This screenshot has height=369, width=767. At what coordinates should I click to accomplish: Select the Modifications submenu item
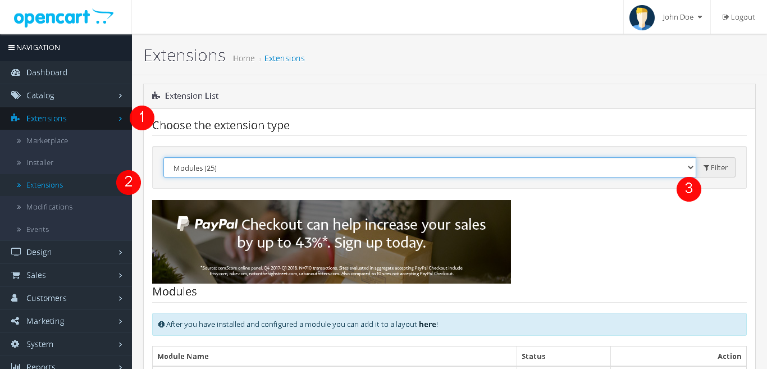[49, 207]
